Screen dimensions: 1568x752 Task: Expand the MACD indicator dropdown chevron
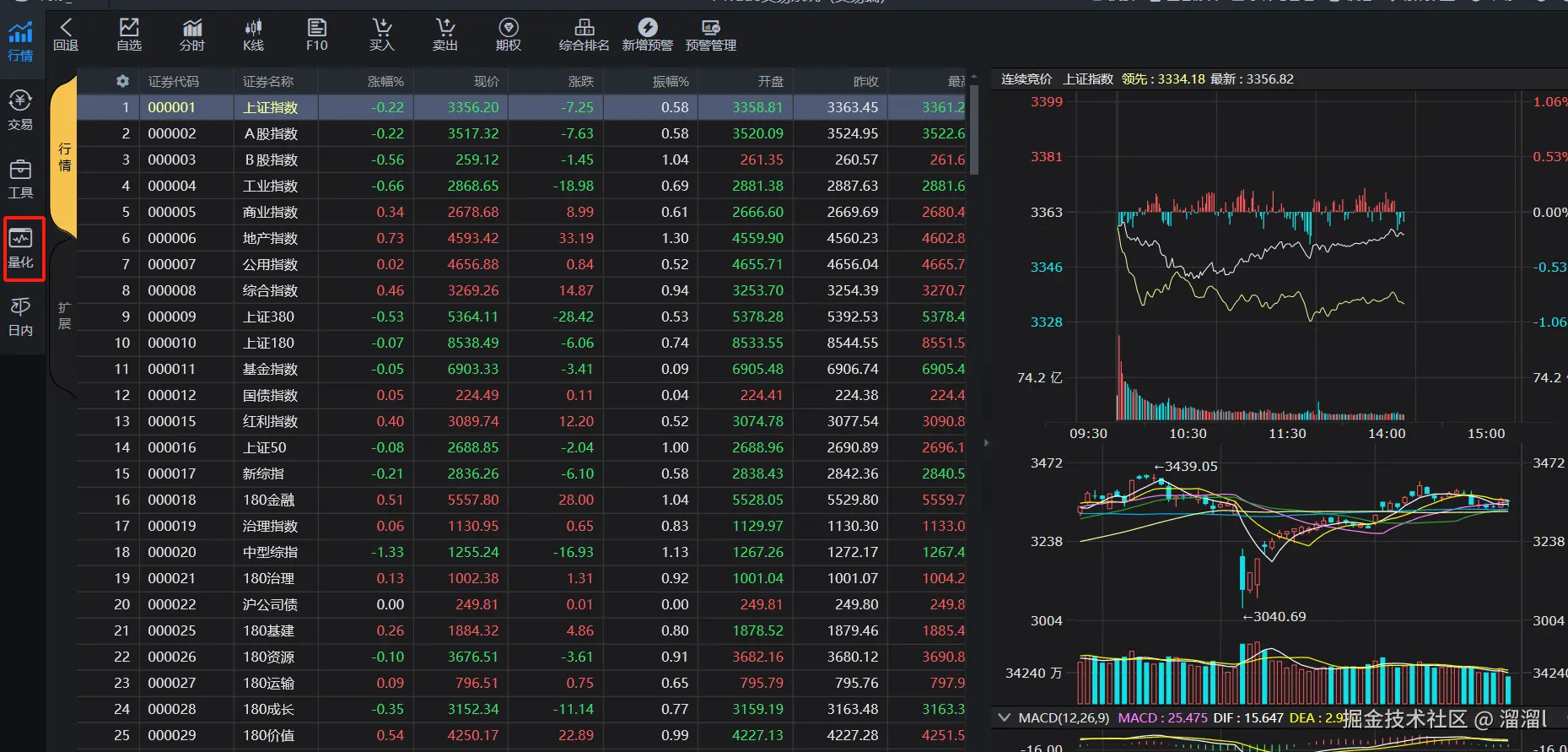pos(1004,717)
